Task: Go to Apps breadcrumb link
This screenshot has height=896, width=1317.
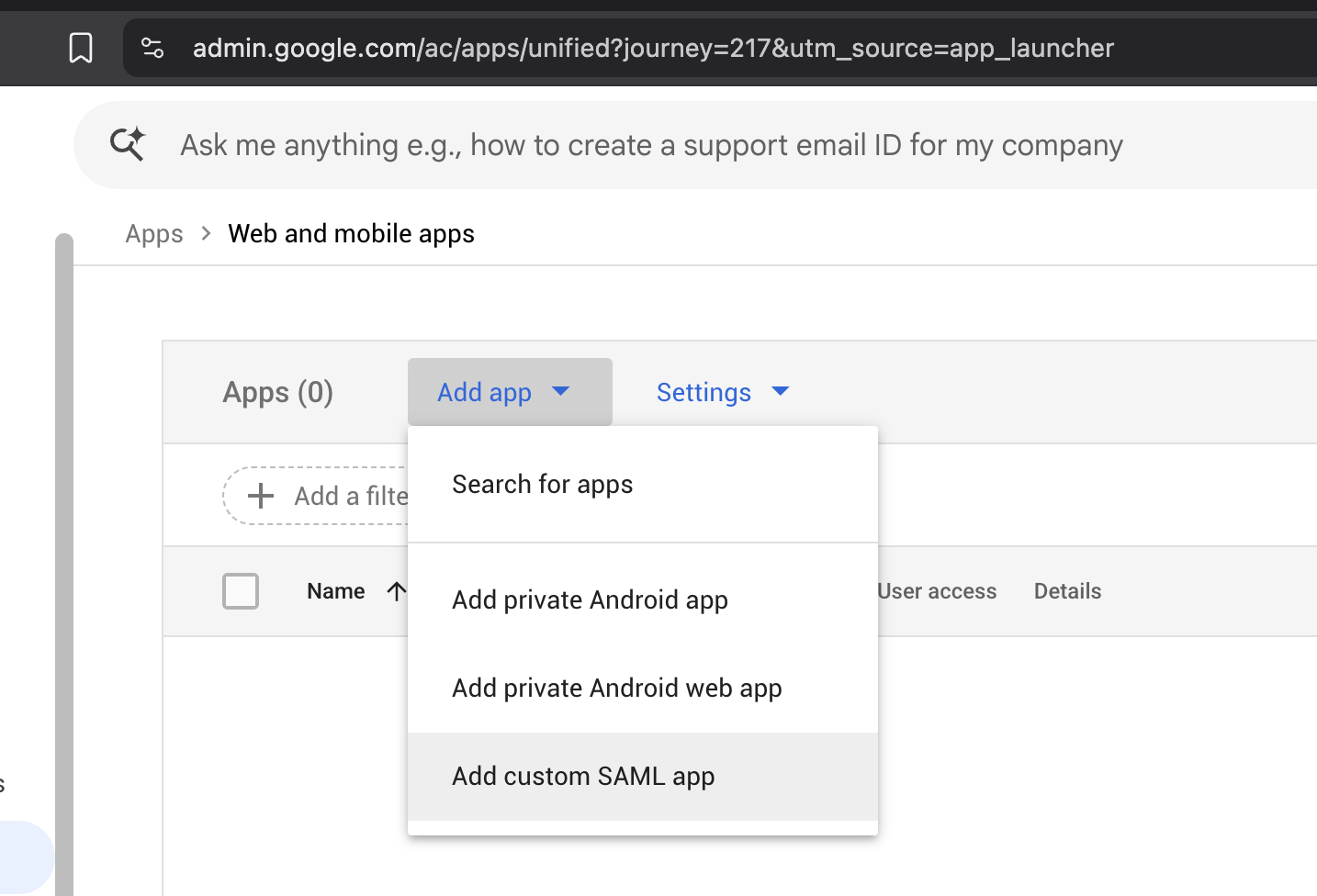Action: click(x=154, y=234)
